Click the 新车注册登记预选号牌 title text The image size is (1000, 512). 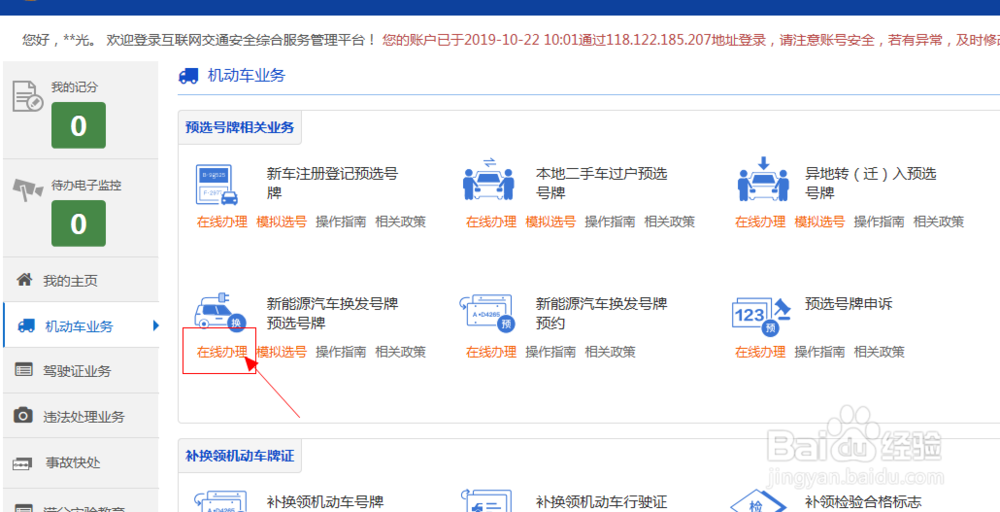332,182
